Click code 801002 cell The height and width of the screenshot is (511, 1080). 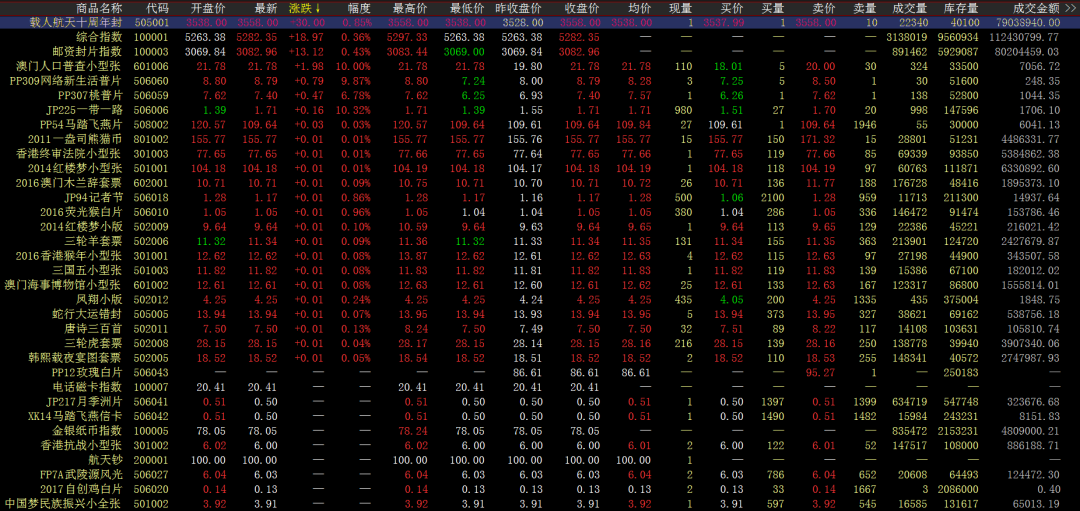151,139
